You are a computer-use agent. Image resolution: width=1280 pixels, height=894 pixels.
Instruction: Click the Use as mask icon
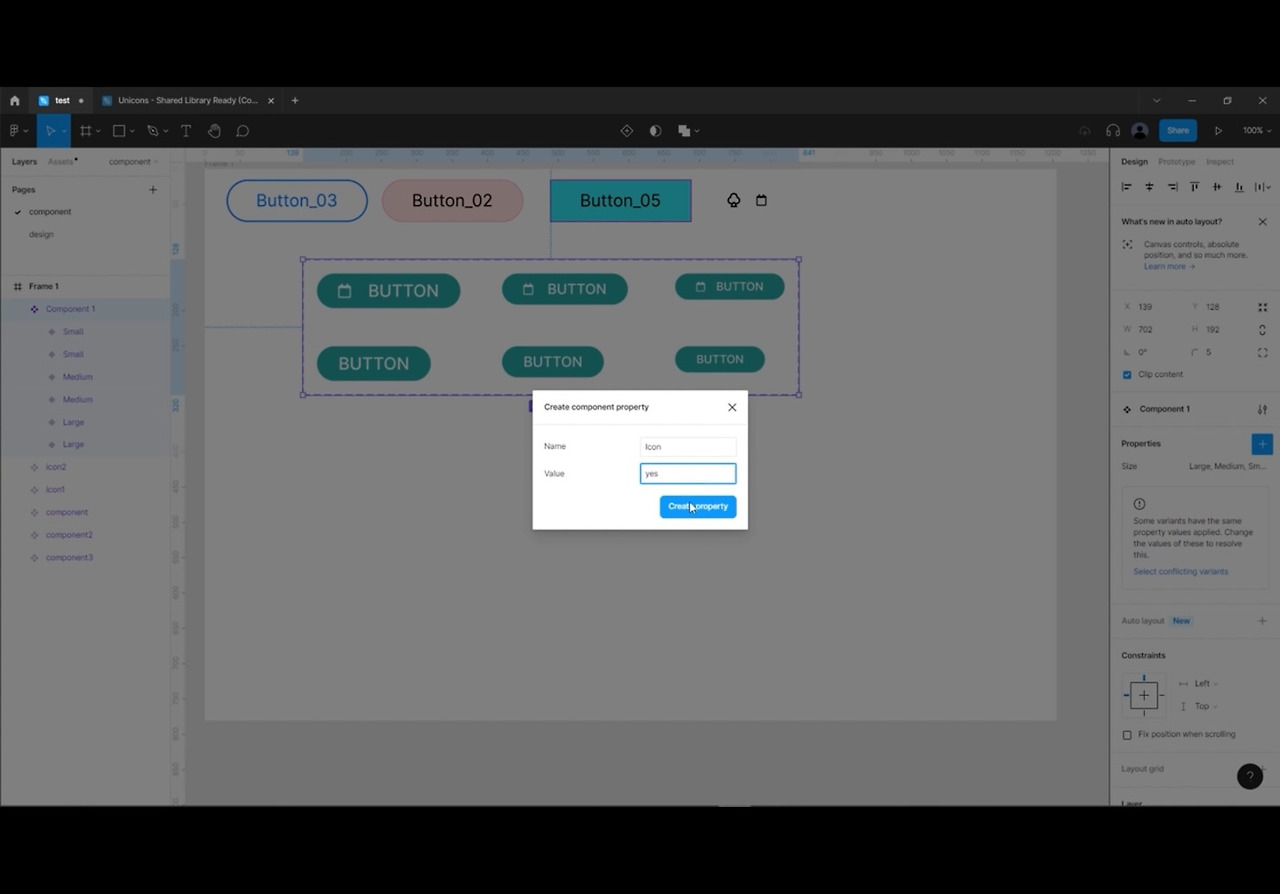pos(655,131)
